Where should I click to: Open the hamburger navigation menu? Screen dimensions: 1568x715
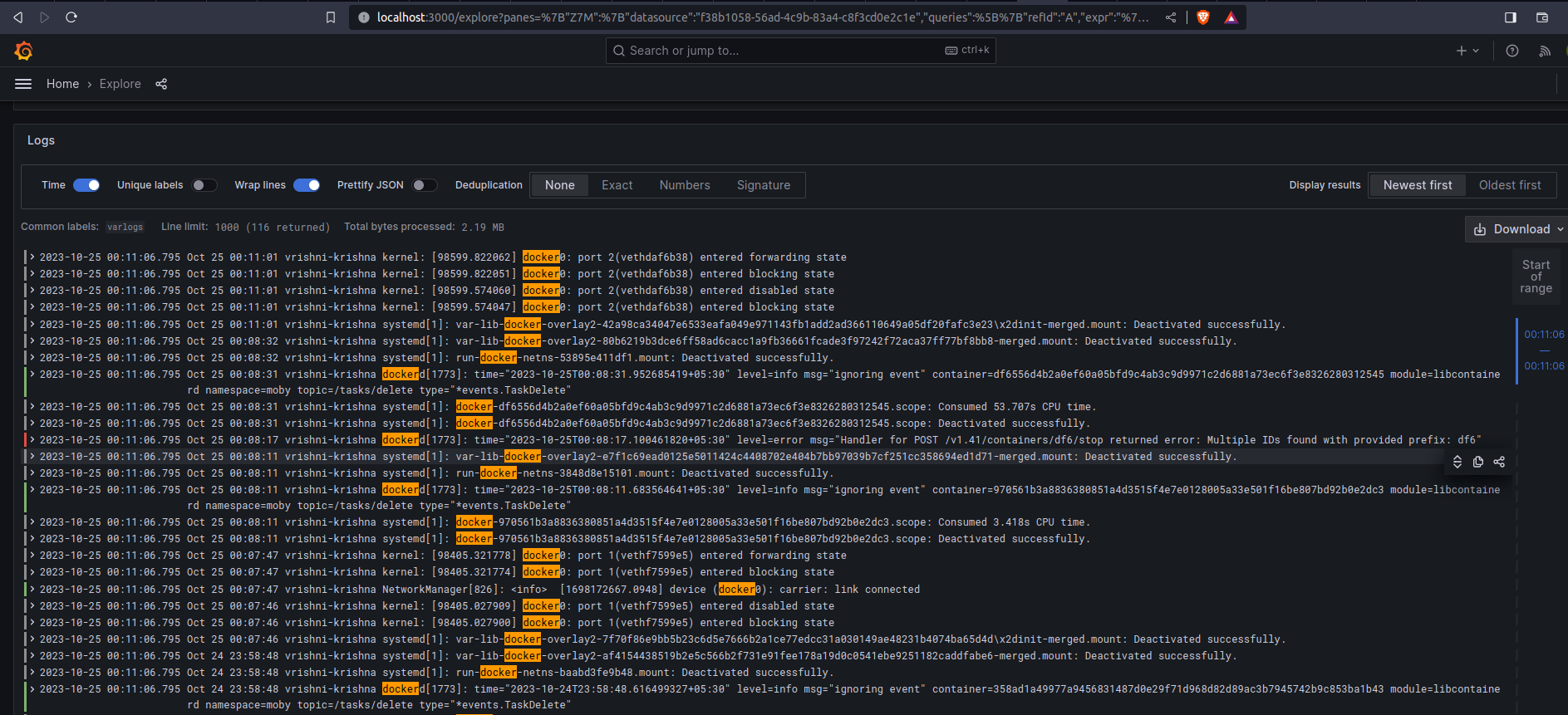coord(23,84)
